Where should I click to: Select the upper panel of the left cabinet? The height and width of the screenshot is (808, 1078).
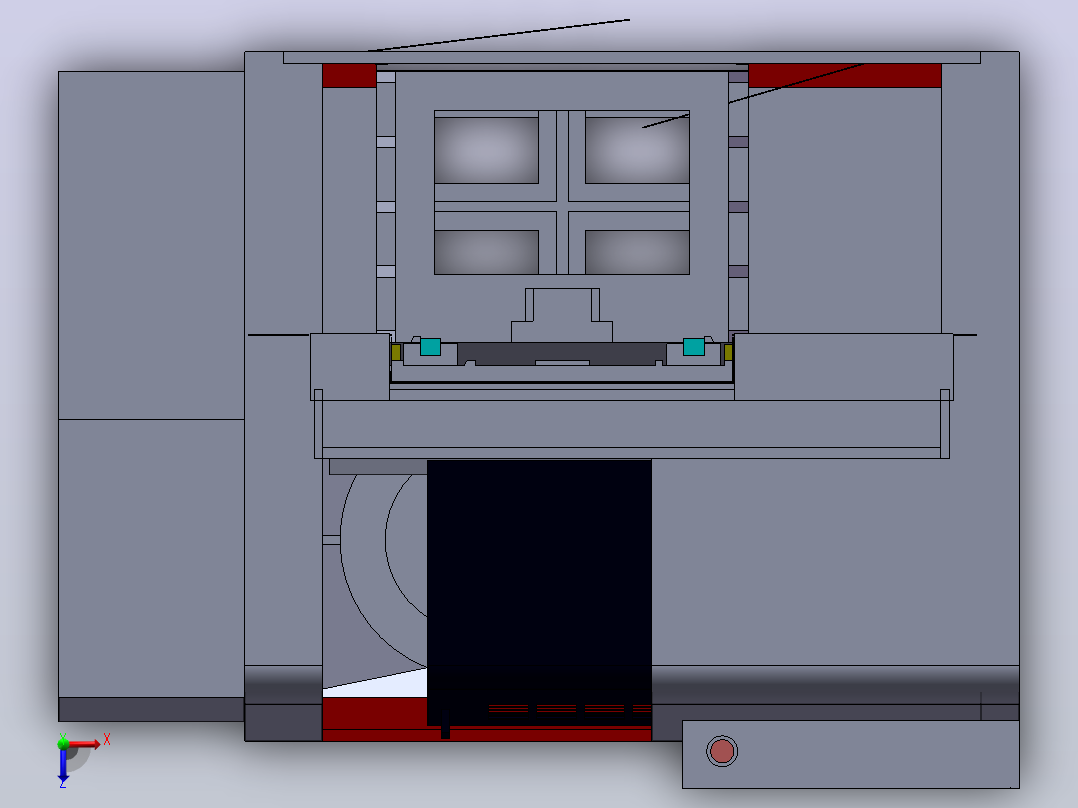[x=151, y=245]
